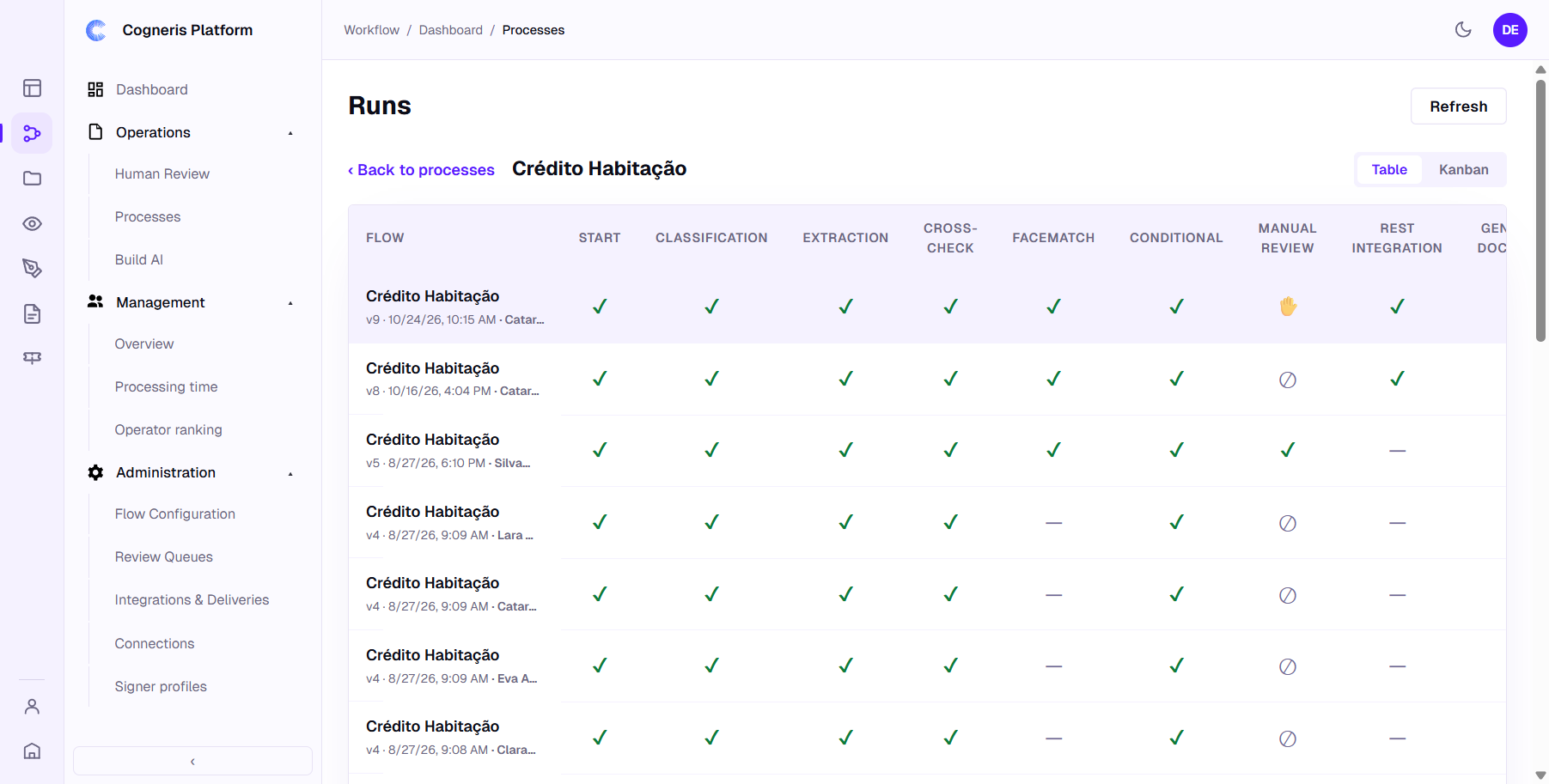Open Human Review in the sidebar
This screenshot has height=784, width=1549.
[x=162, y=173]
